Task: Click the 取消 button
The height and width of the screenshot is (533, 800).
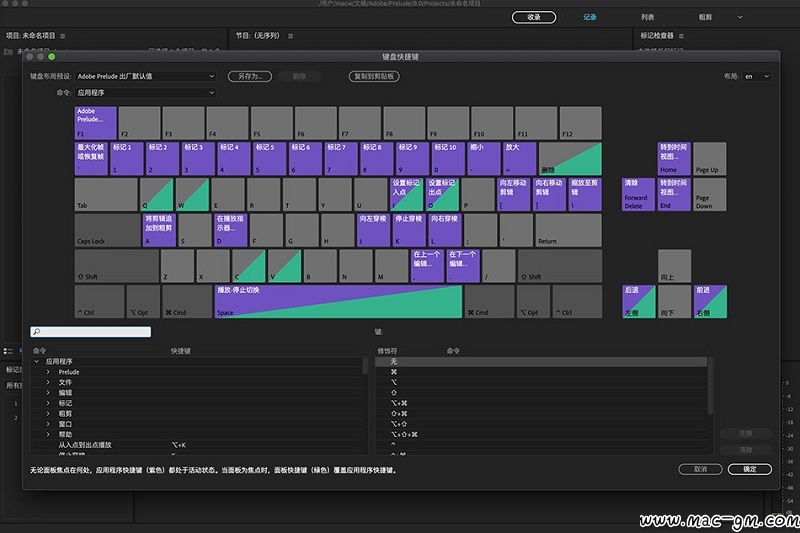Action: pos(701,469)
